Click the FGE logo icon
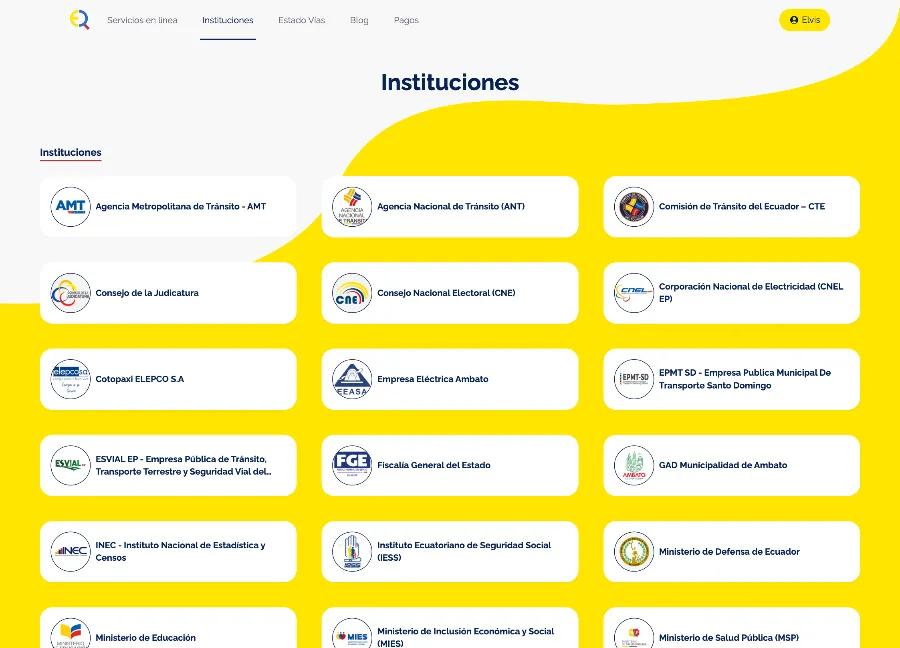This screenshot has height=648, width=900. pyautogui.click(x=352, y=465)
